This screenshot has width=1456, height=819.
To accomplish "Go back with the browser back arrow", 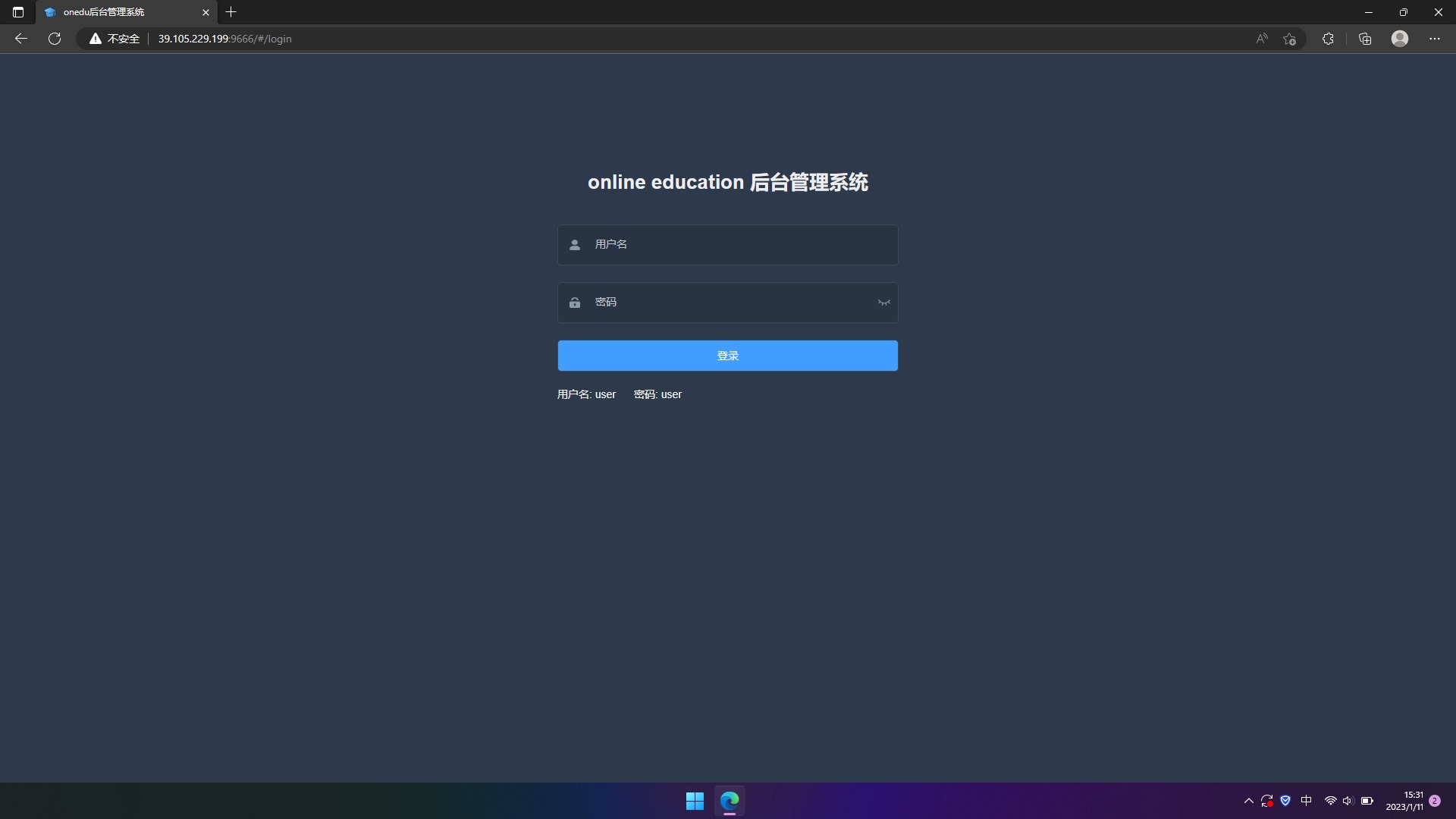I will [x=21, y=39].
